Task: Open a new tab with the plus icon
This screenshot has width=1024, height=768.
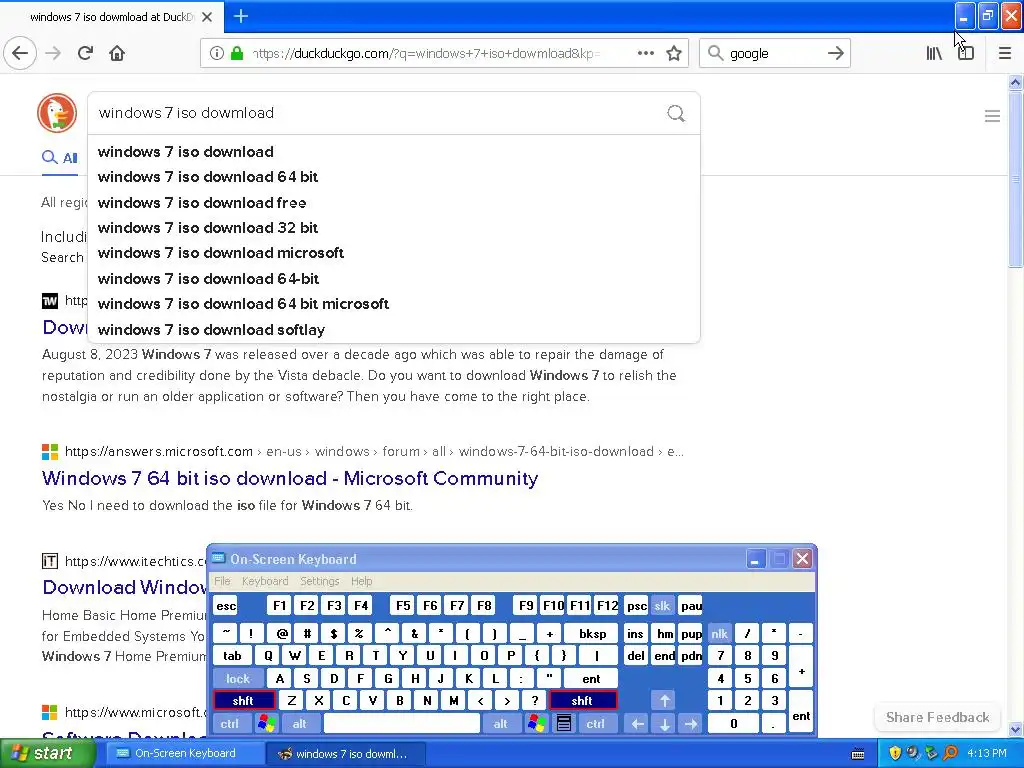Action: tap(240, 16)
